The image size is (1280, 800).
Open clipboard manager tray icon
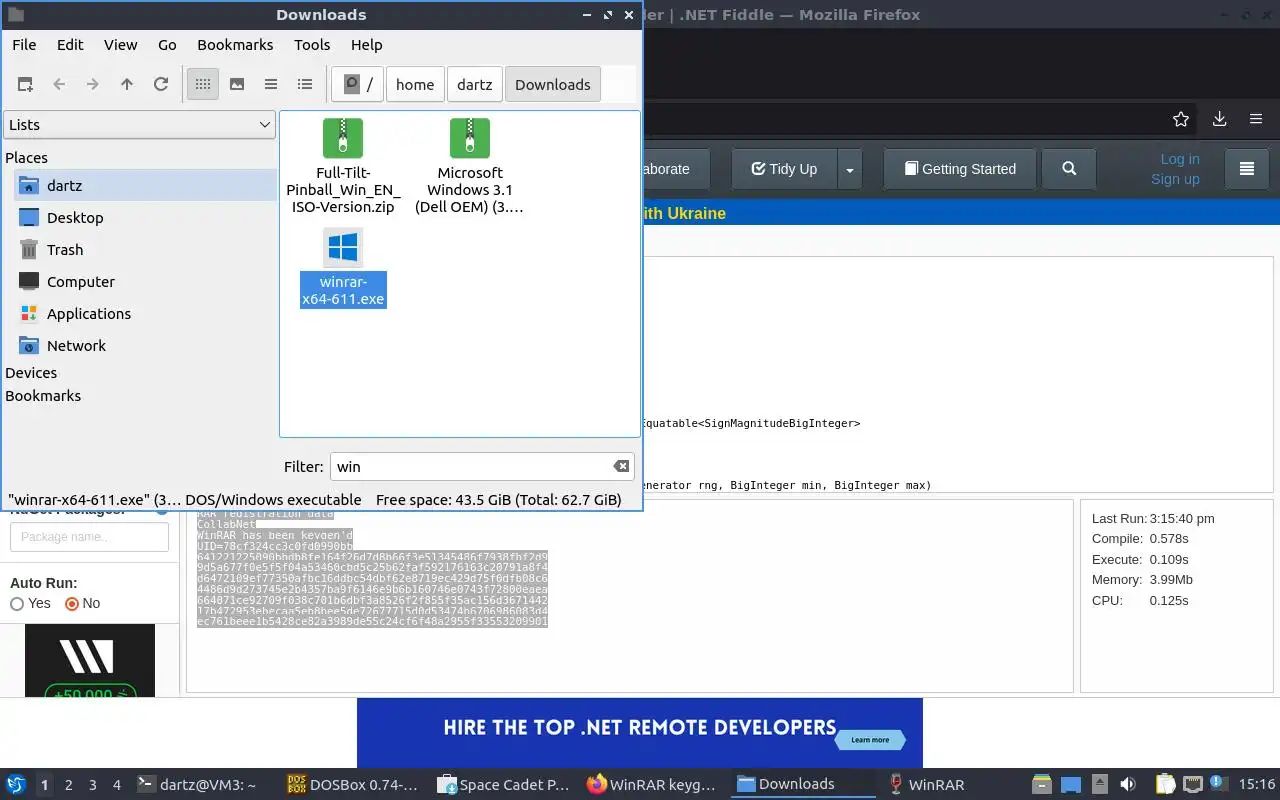1165,785
